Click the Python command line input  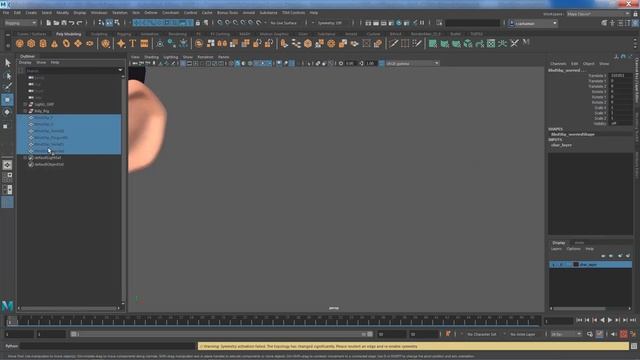108,346
